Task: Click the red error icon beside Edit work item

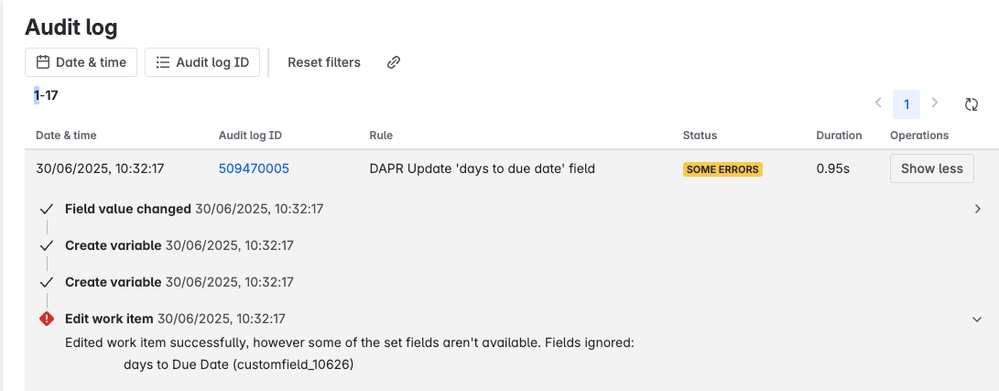Action: [x=47, y=318]
